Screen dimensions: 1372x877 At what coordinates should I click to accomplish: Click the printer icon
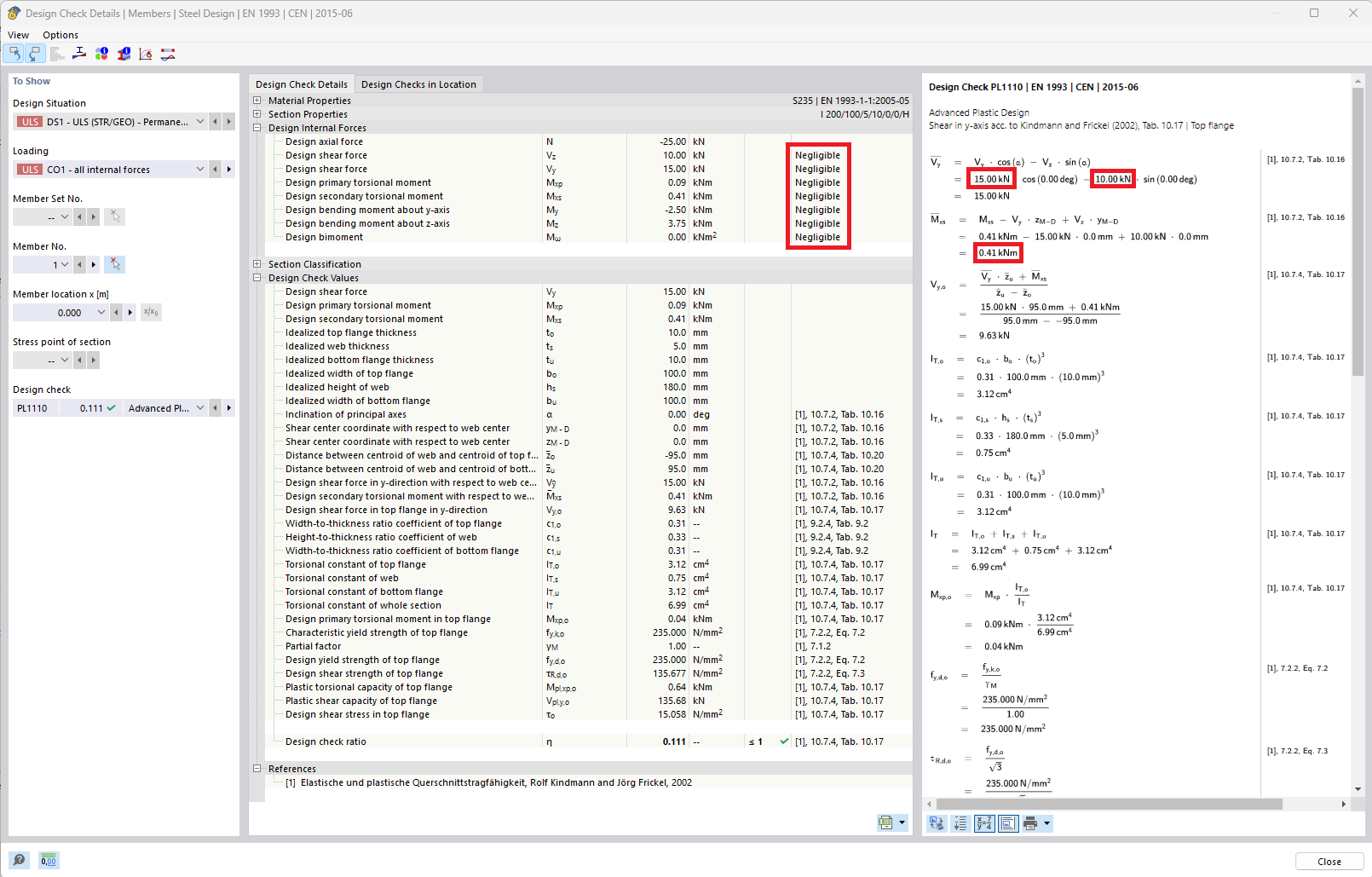point(1030,823)
